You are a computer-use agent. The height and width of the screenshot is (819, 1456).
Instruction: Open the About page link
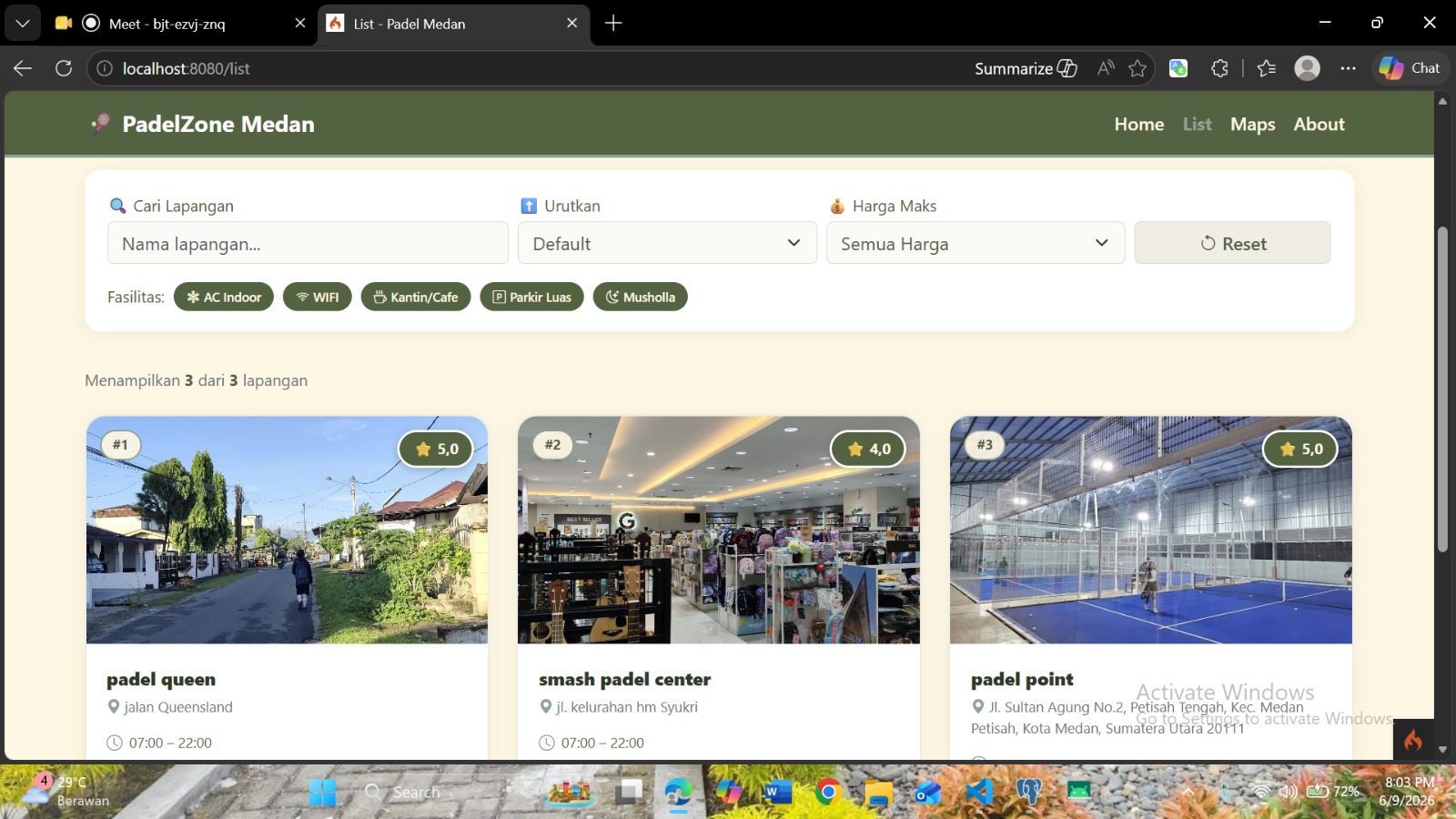(1319, 125)
